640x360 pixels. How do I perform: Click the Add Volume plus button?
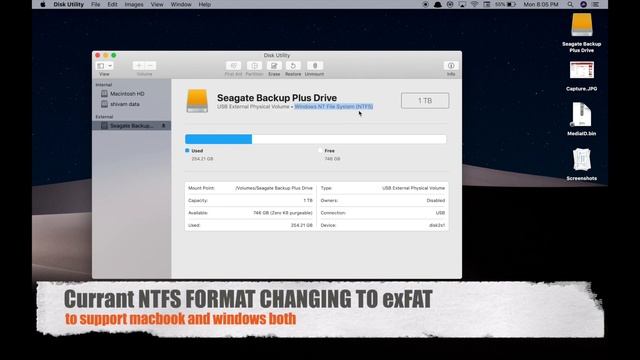[x=139, y=66]
